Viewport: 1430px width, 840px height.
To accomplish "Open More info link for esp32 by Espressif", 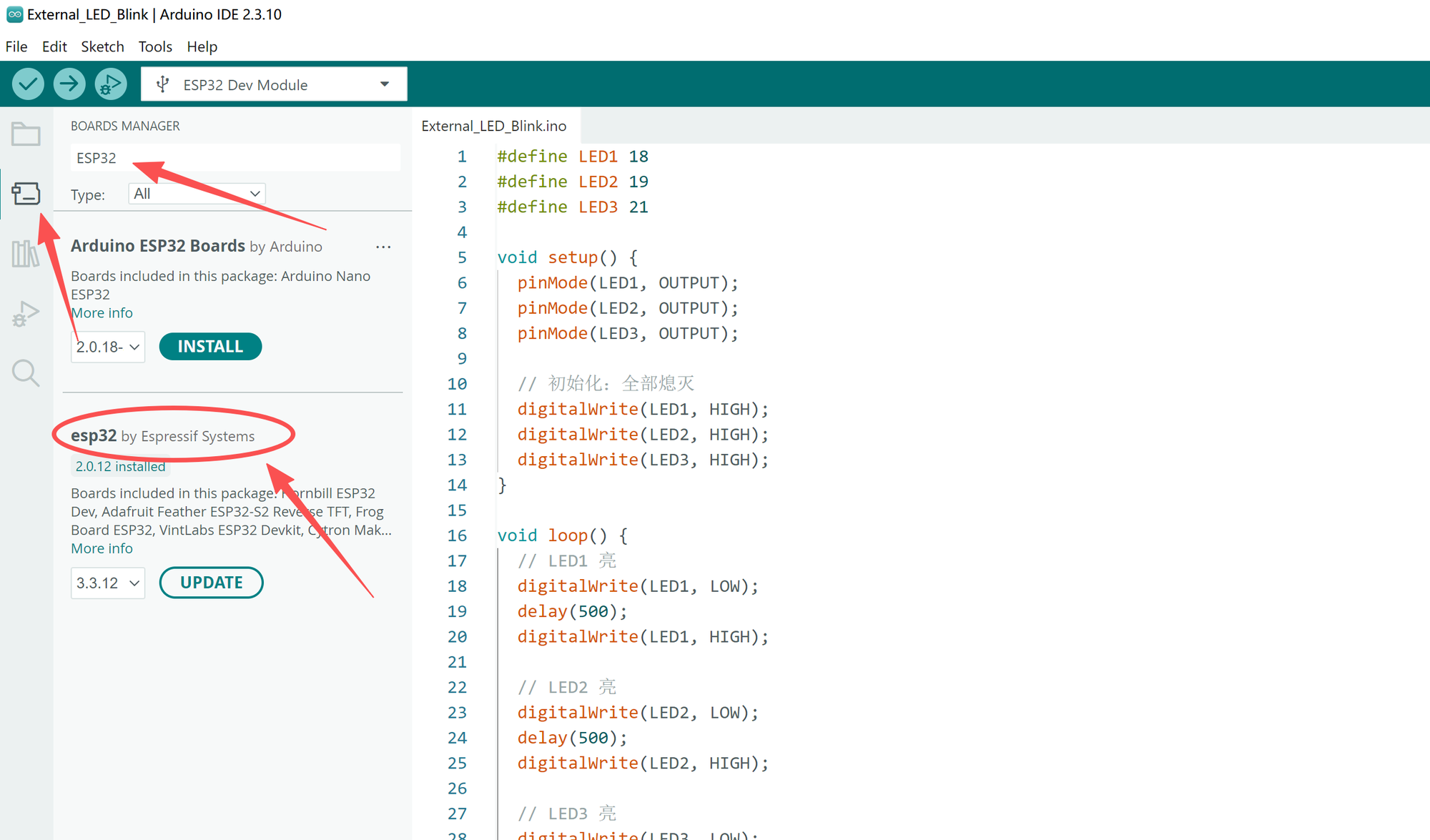I will coord(102,548).
